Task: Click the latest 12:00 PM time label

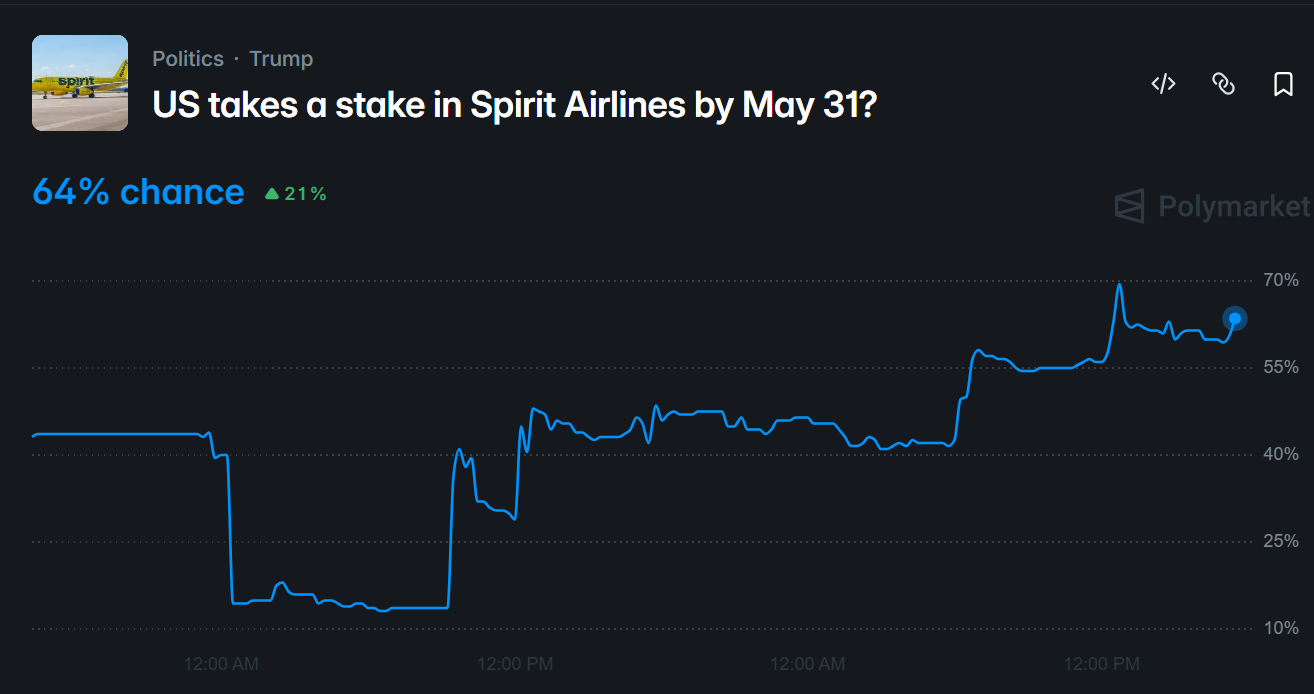Action: [1101, 663]
